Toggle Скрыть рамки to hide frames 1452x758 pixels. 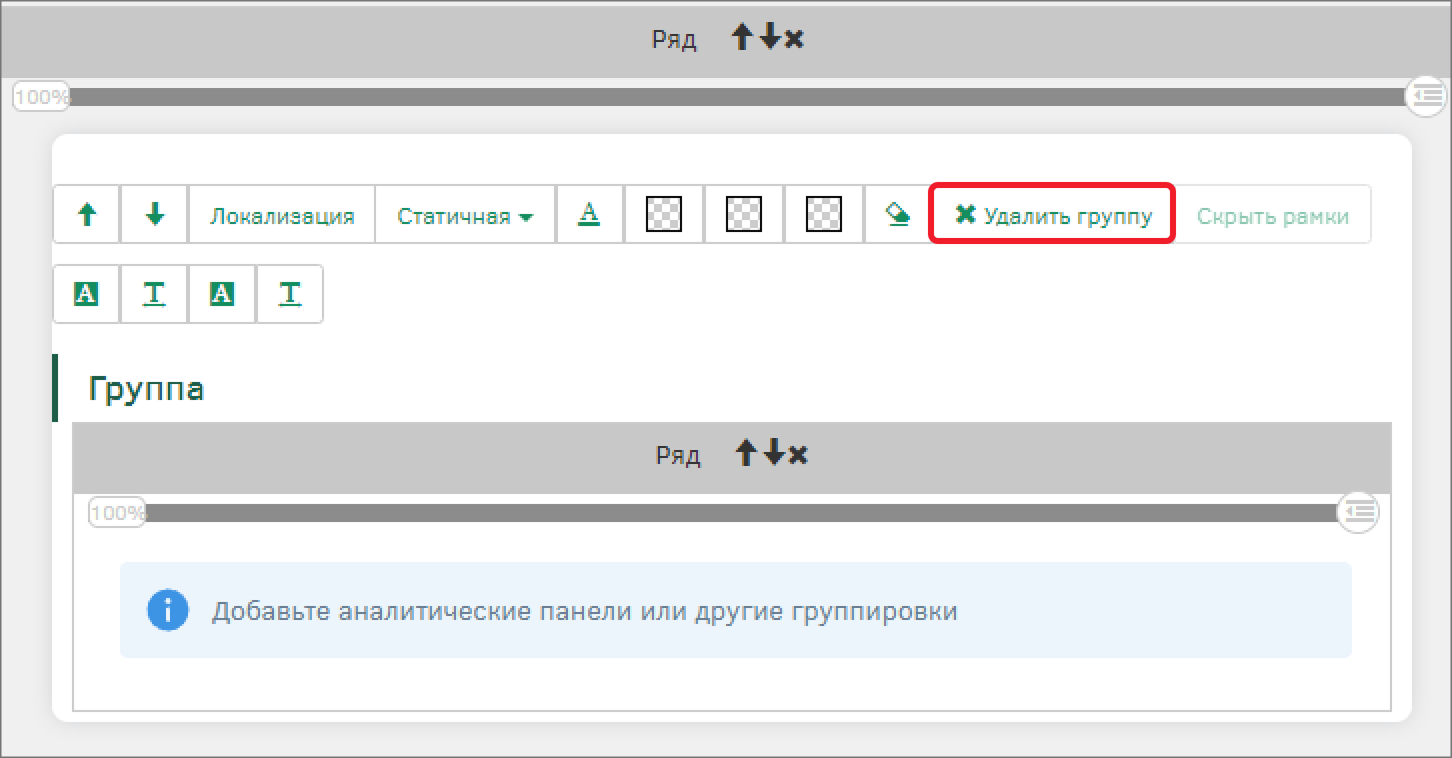tap(1272, 216)
